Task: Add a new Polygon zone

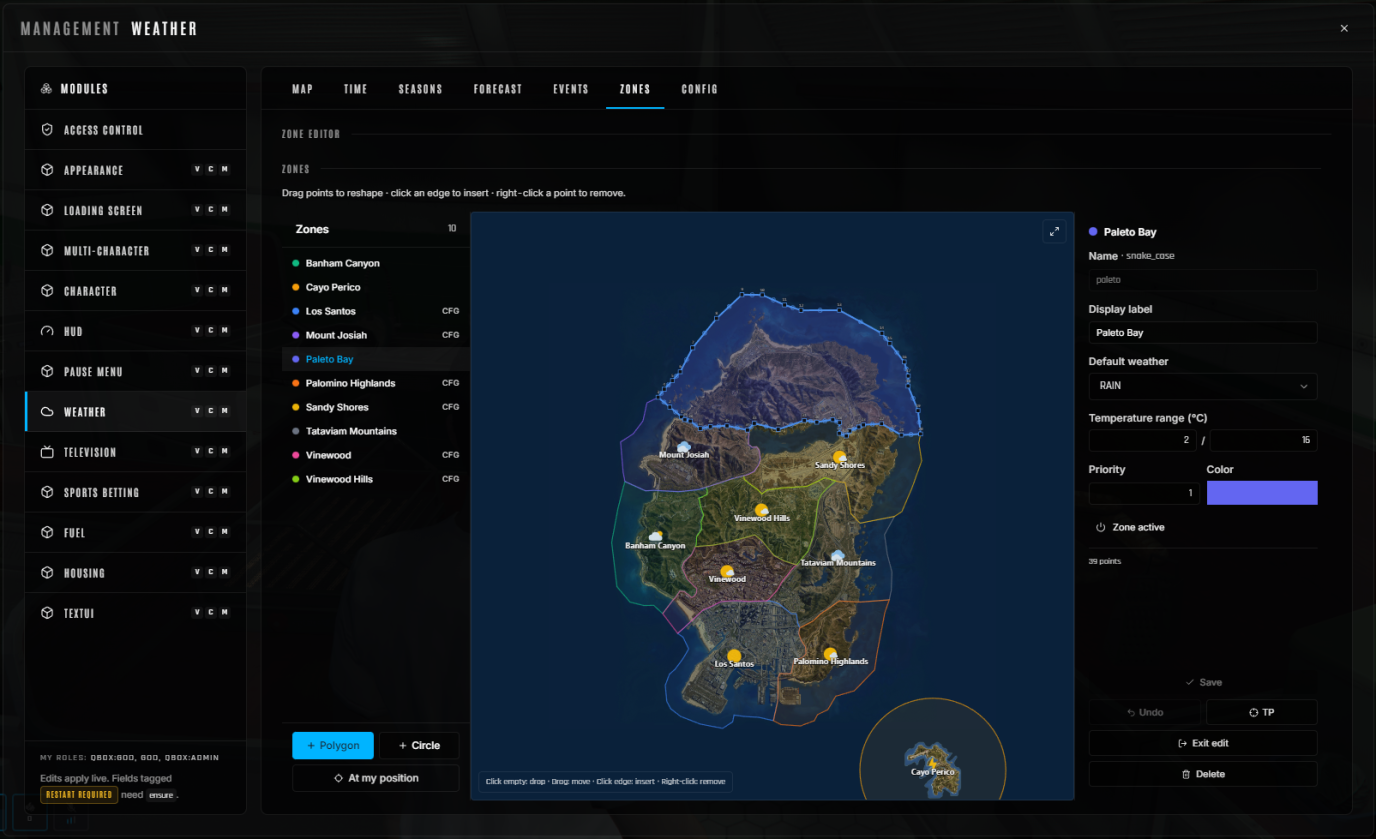Action: [x=333, y=745]
